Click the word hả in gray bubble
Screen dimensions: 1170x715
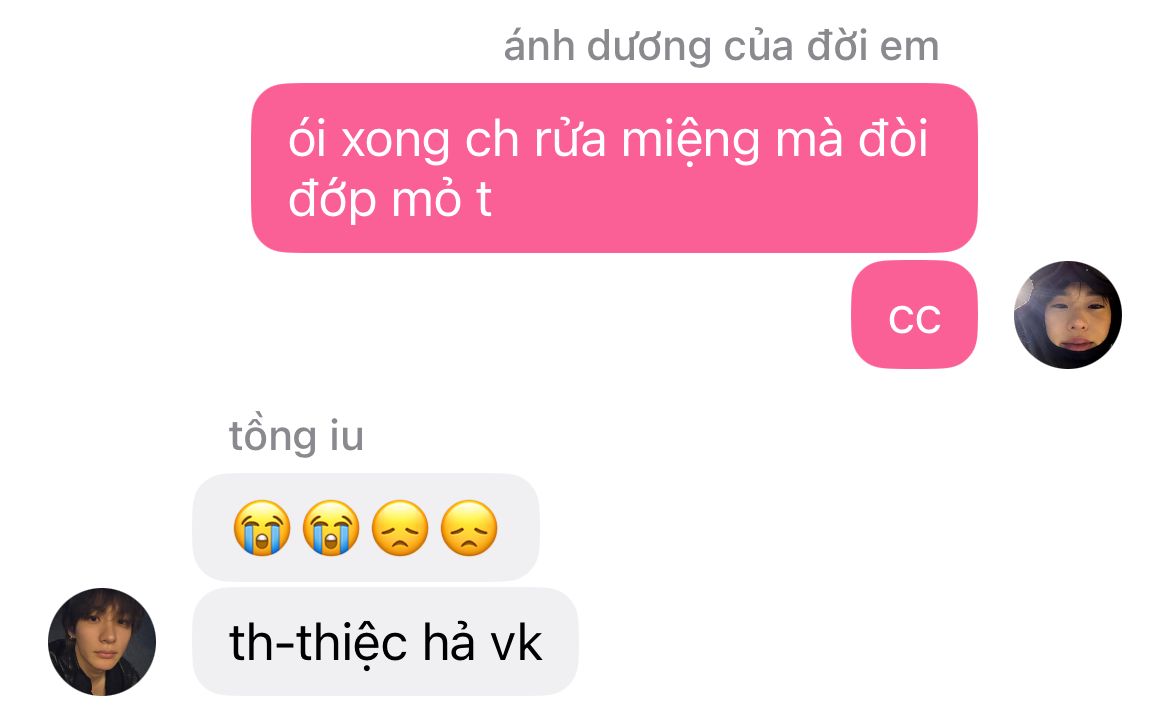[x=449, y=642]
